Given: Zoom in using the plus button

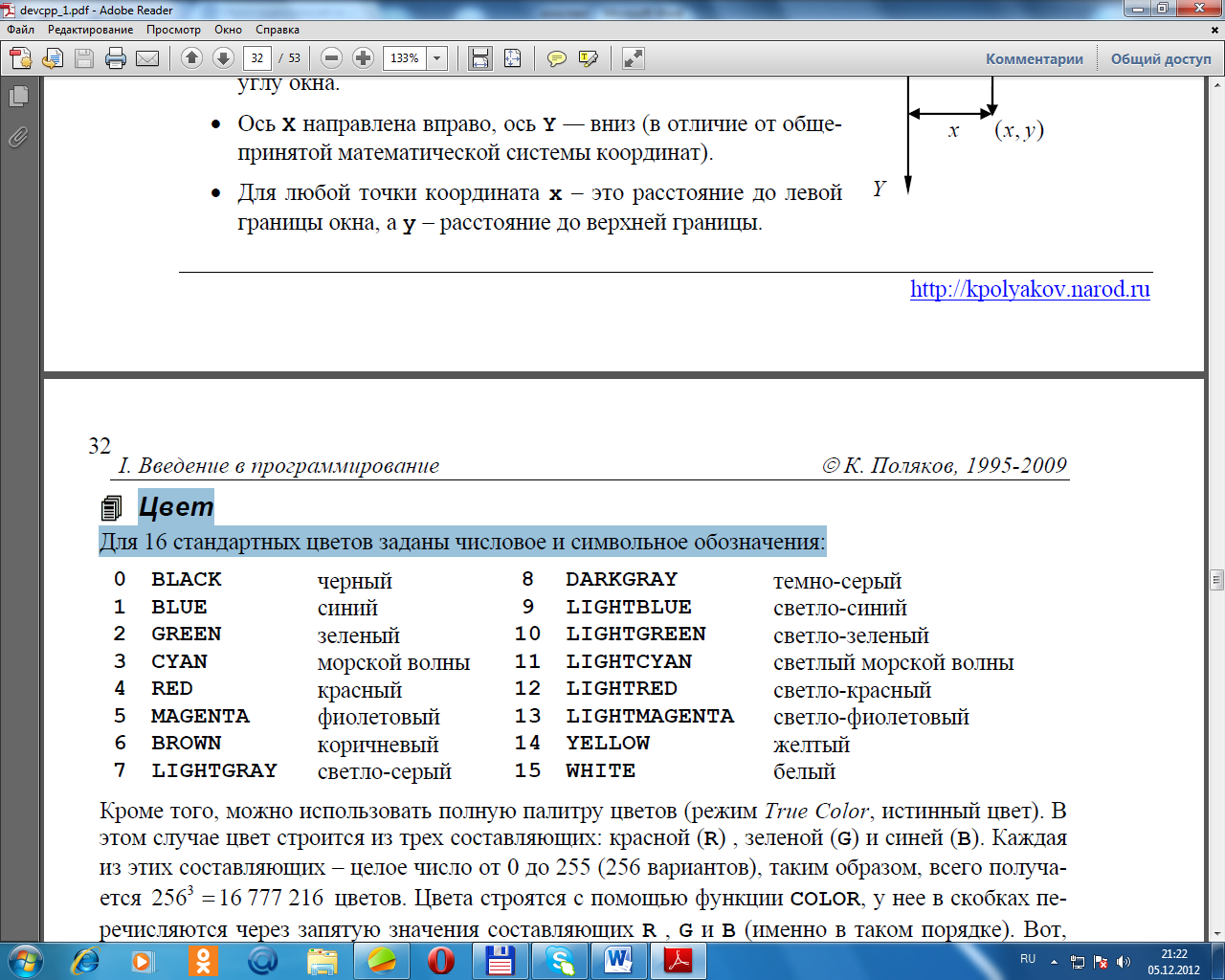Looking at the screenshot, I should click(x=363, y=58).
